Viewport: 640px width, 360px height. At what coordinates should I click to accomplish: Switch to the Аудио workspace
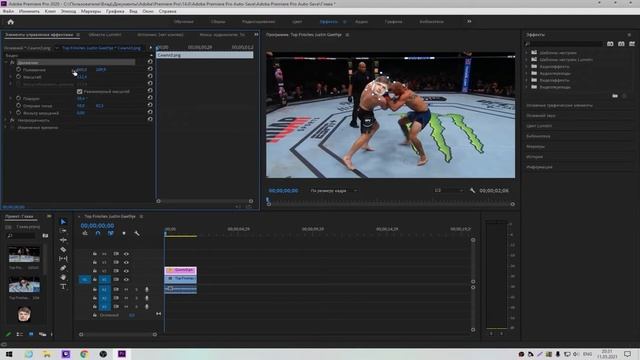361,22
